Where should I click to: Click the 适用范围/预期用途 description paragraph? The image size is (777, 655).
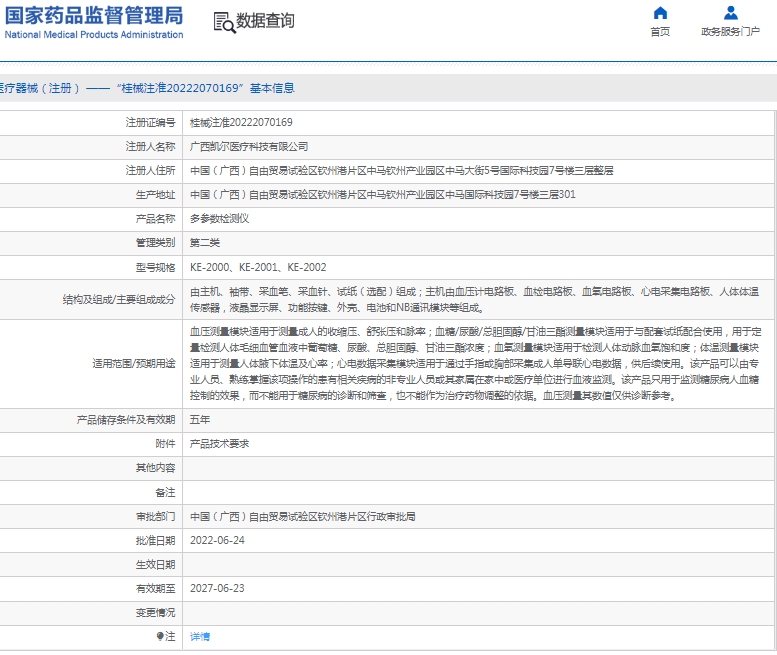click(x=476, y=364)
